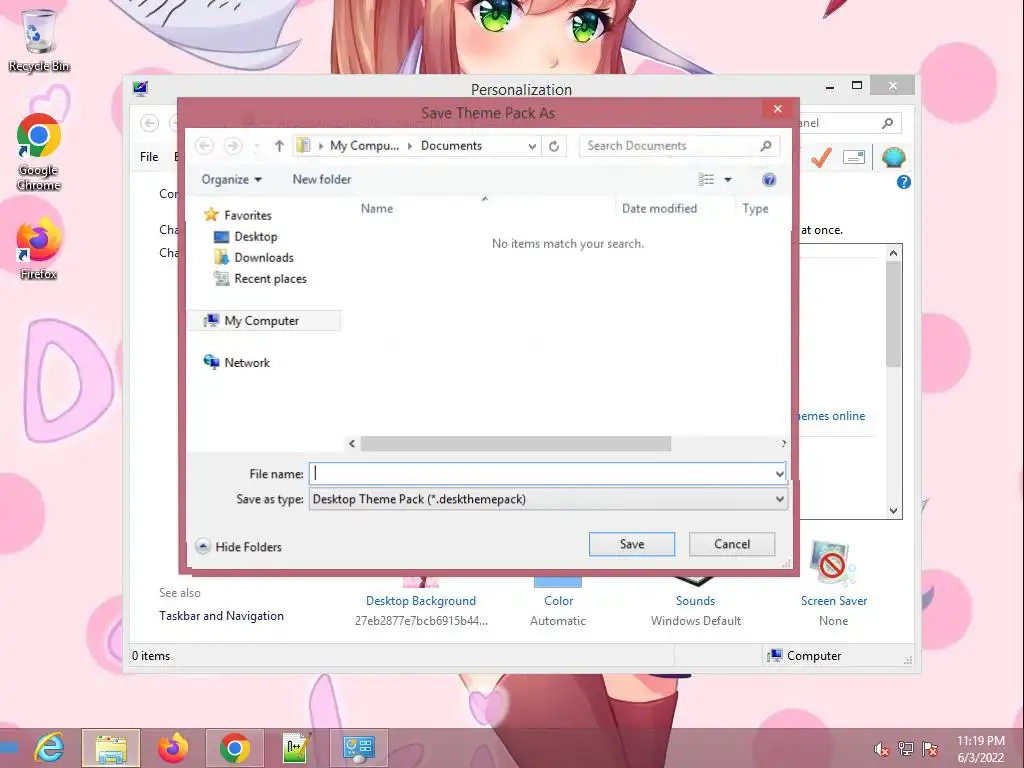The image size is (1024, 768).
Task: Click the Back arrow in save dialog
Action: click(204, 146)
